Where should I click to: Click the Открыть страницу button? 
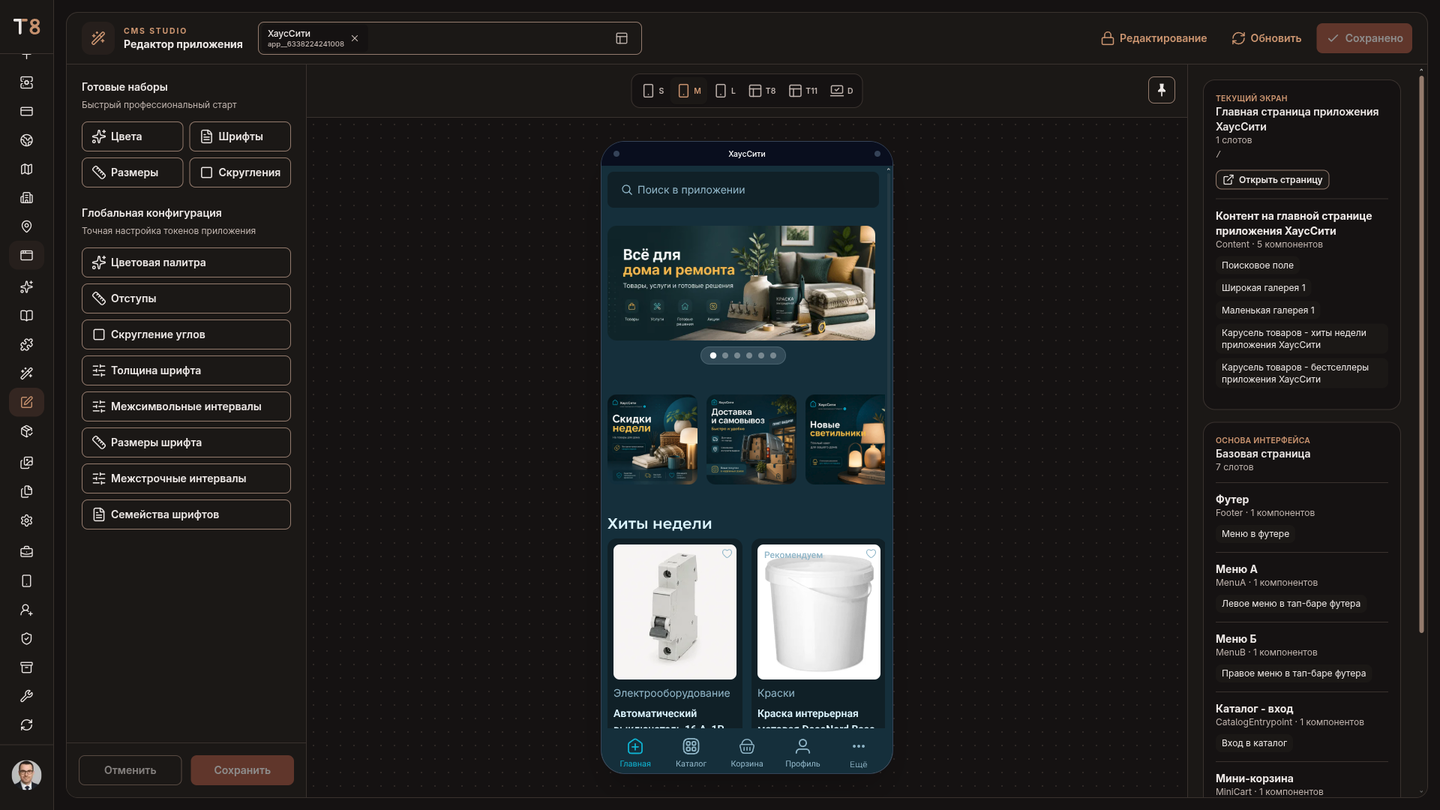tap(1272, 180)
